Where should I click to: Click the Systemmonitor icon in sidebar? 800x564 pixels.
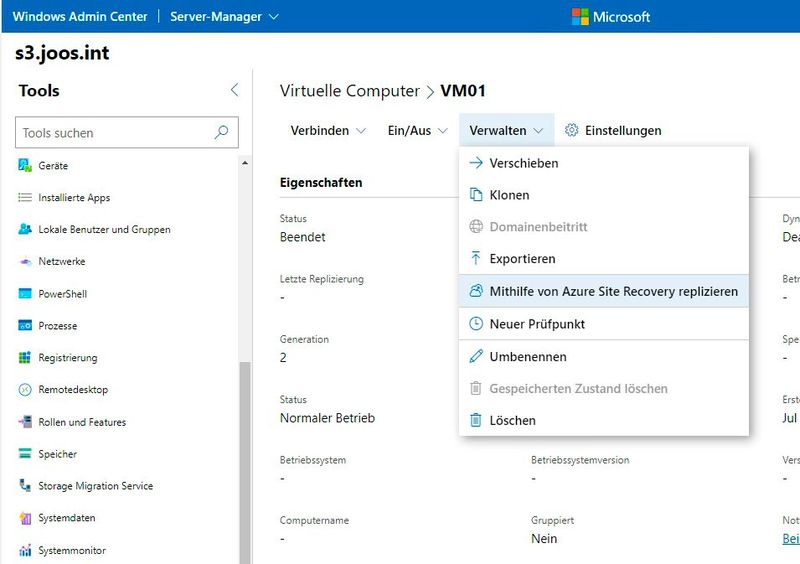click(25, 550)
